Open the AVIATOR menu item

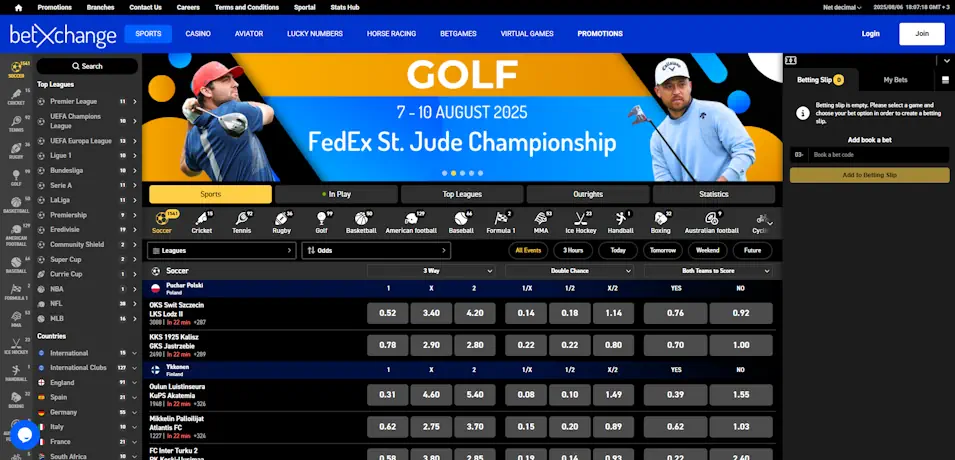pyautogui.click(x=248, y=34)
